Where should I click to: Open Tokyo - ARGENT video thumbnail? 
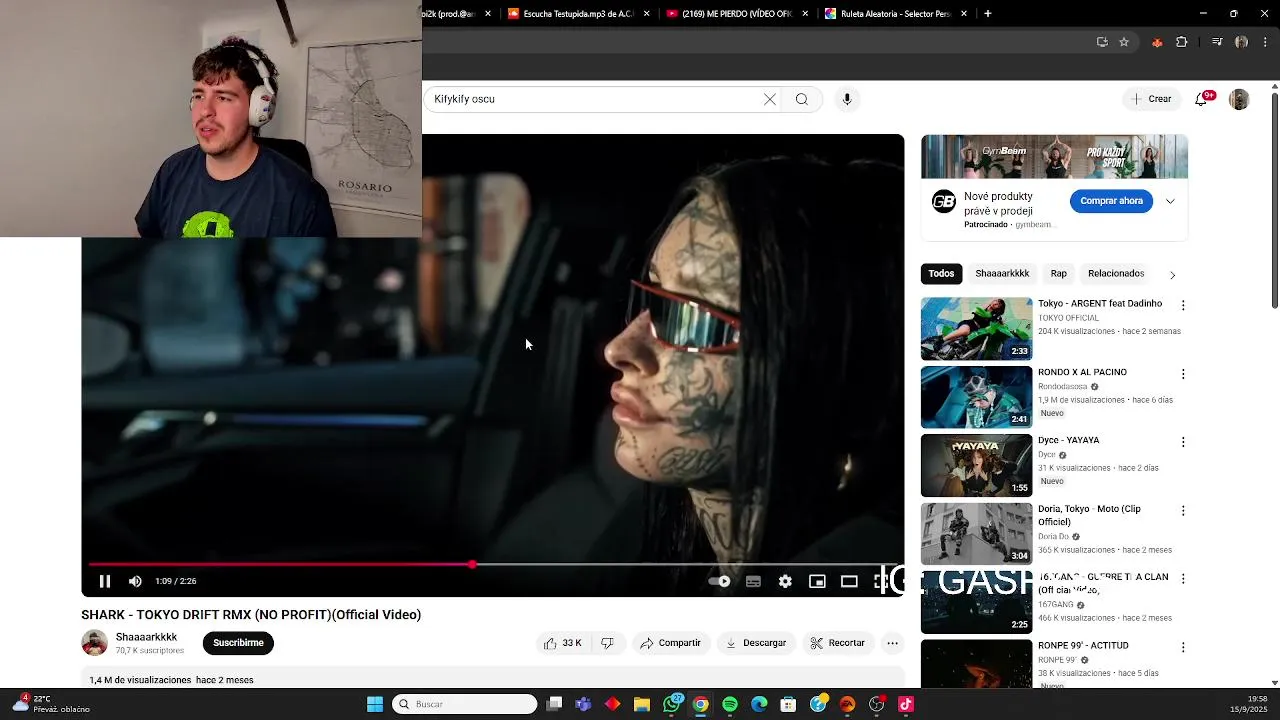[976, 328]
